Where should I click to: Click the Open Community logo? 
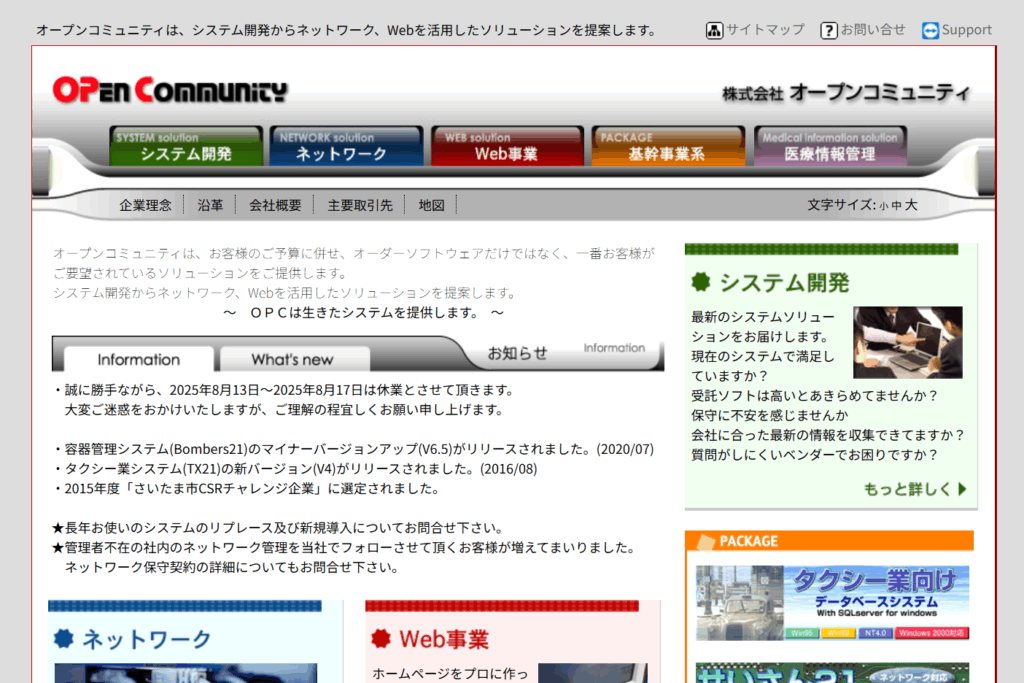[x=170, y=91]
